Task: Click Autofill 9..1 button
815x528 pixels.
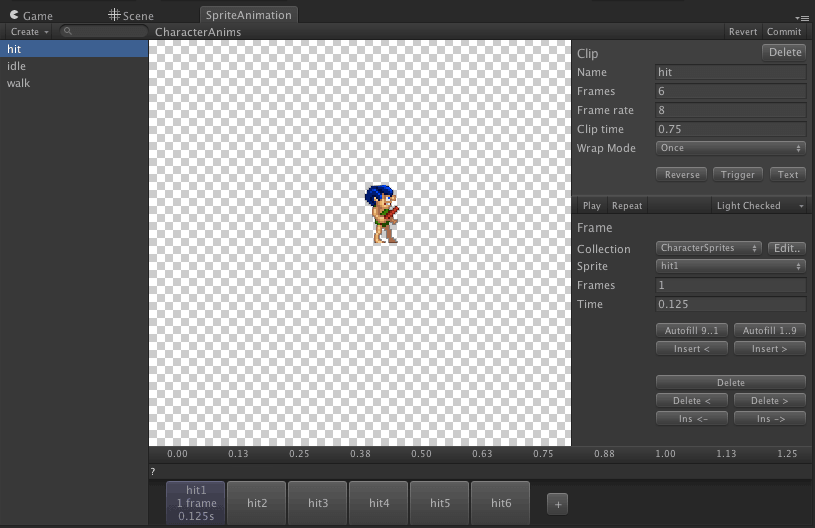Action: click(691, 331)
